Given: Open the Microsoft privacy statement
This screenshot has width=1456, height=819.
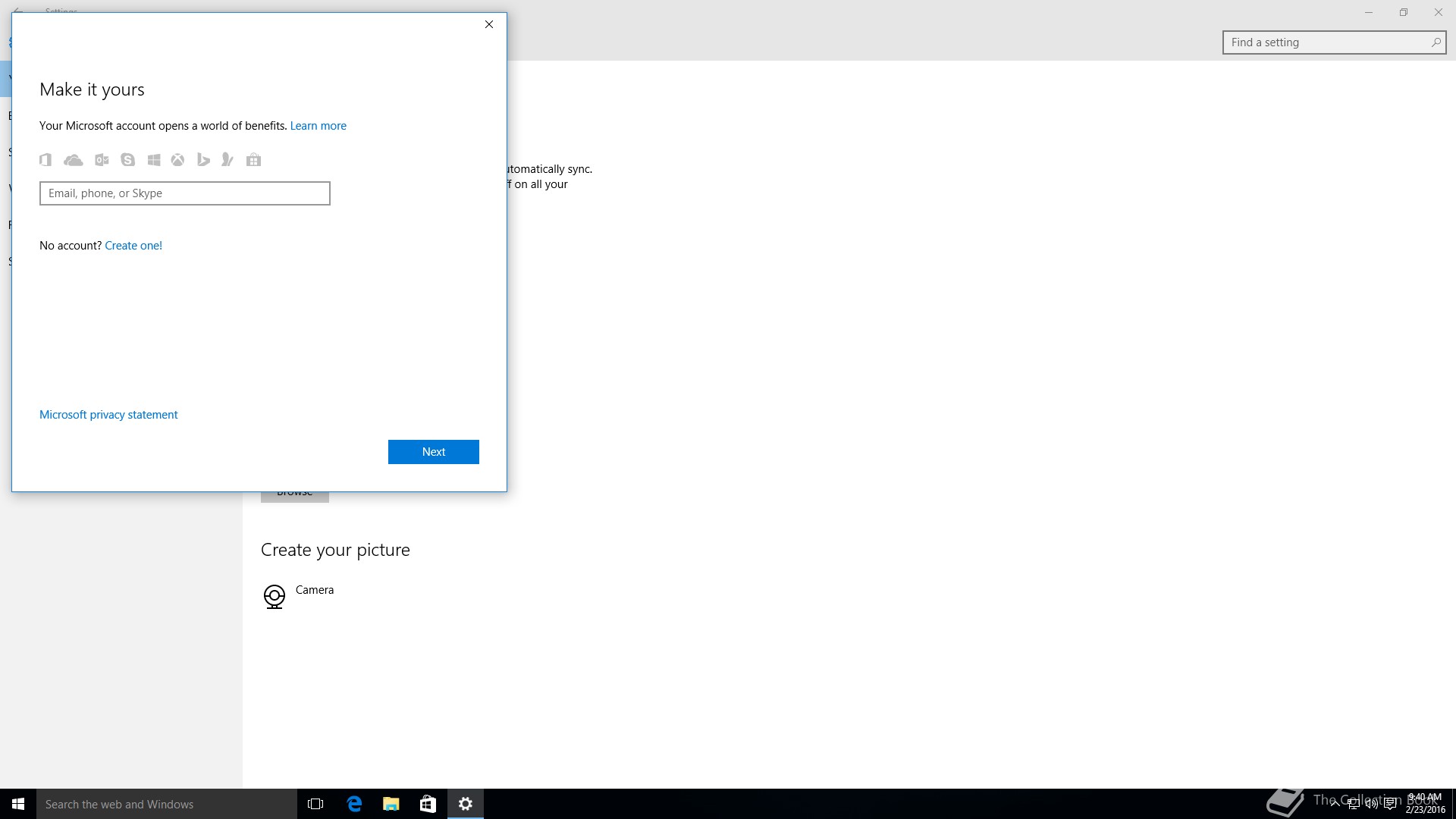Looking at the screenshot, I should point(108,415).
